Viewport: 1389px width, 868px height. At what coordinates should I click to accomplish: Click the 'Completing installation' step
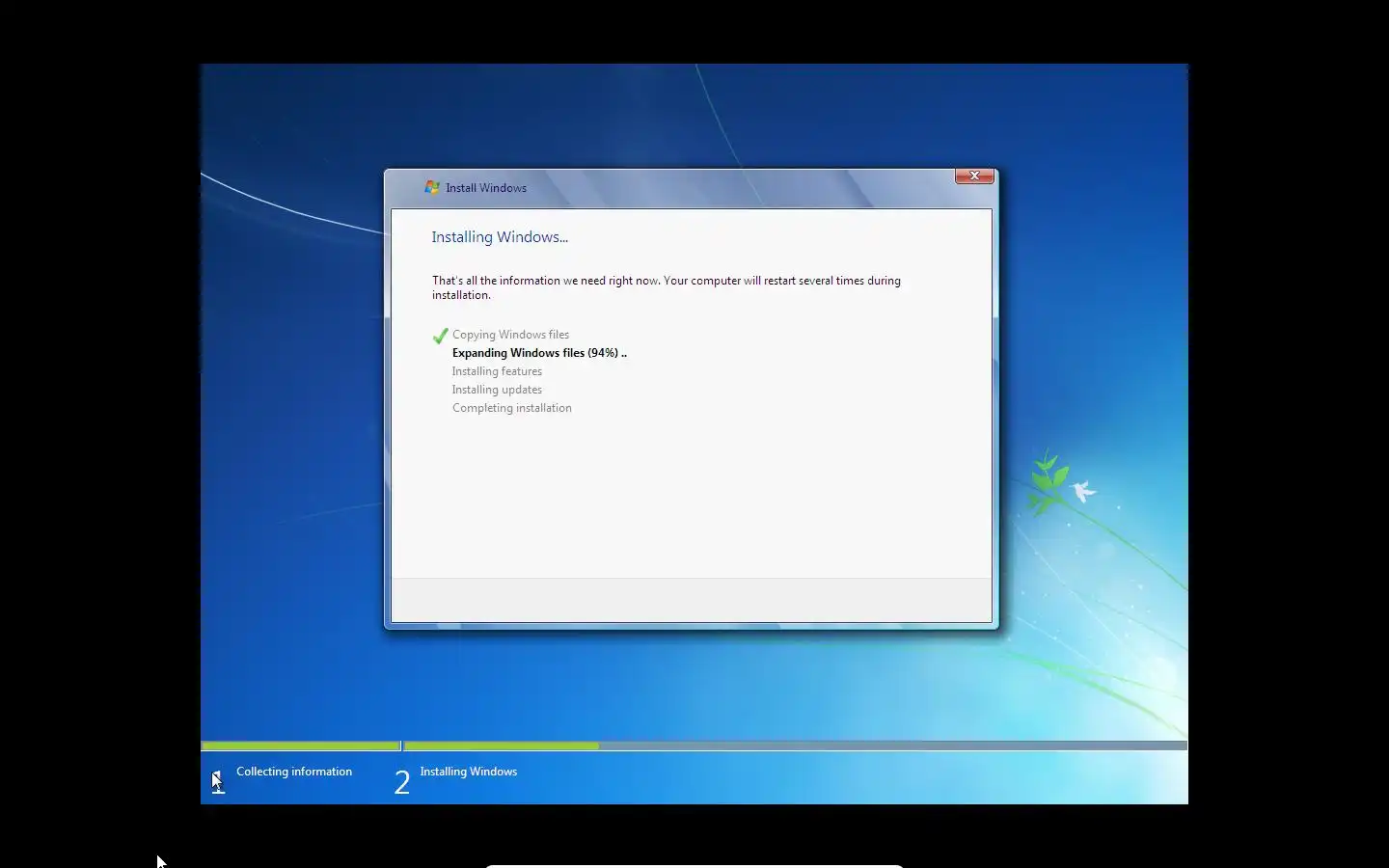[x=511, y=408]
